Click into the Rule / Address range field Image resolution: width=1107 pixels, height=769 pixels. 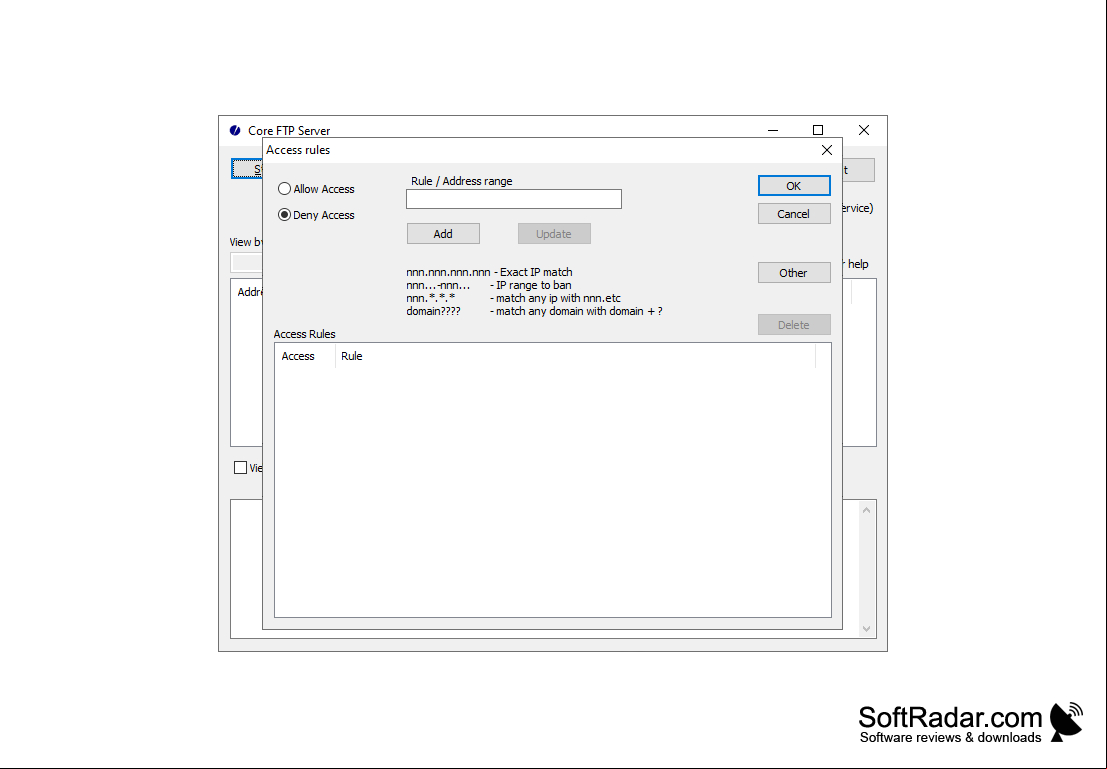click(513, 199)
